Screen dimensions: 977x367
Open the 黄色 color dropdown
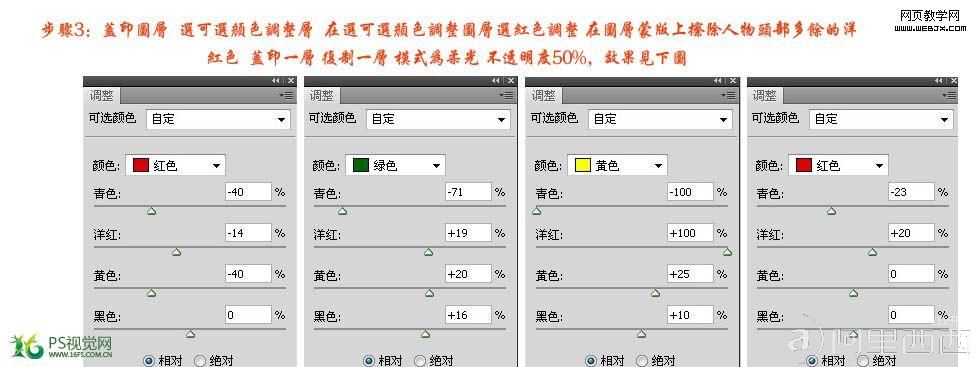[x=617, y=165]
